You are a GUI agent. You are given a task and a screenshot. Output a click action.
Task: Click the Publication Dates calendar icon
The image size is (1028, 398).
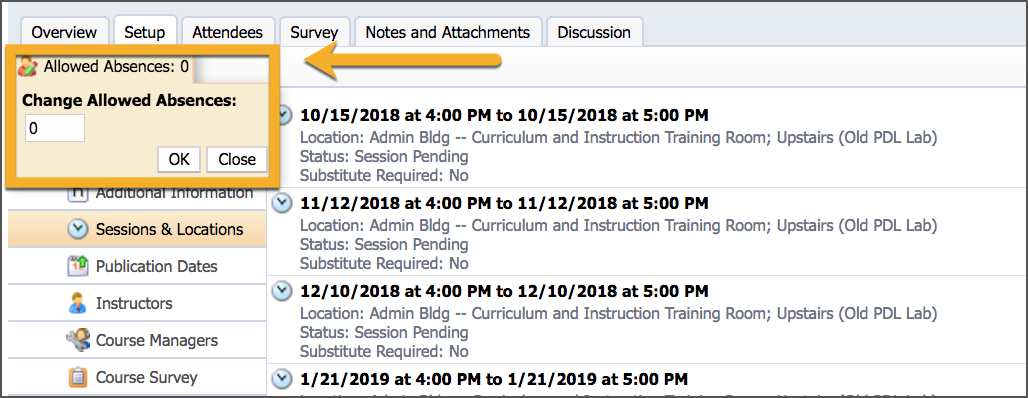(78, 266)
